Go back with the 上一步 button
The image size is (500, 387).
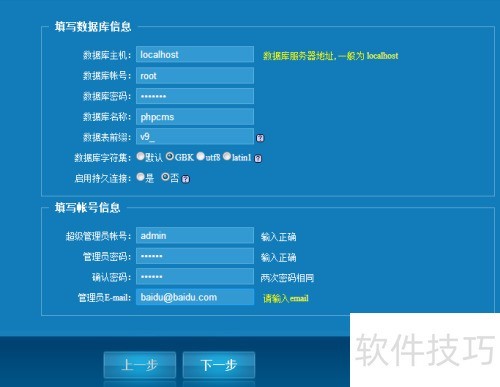140,365
